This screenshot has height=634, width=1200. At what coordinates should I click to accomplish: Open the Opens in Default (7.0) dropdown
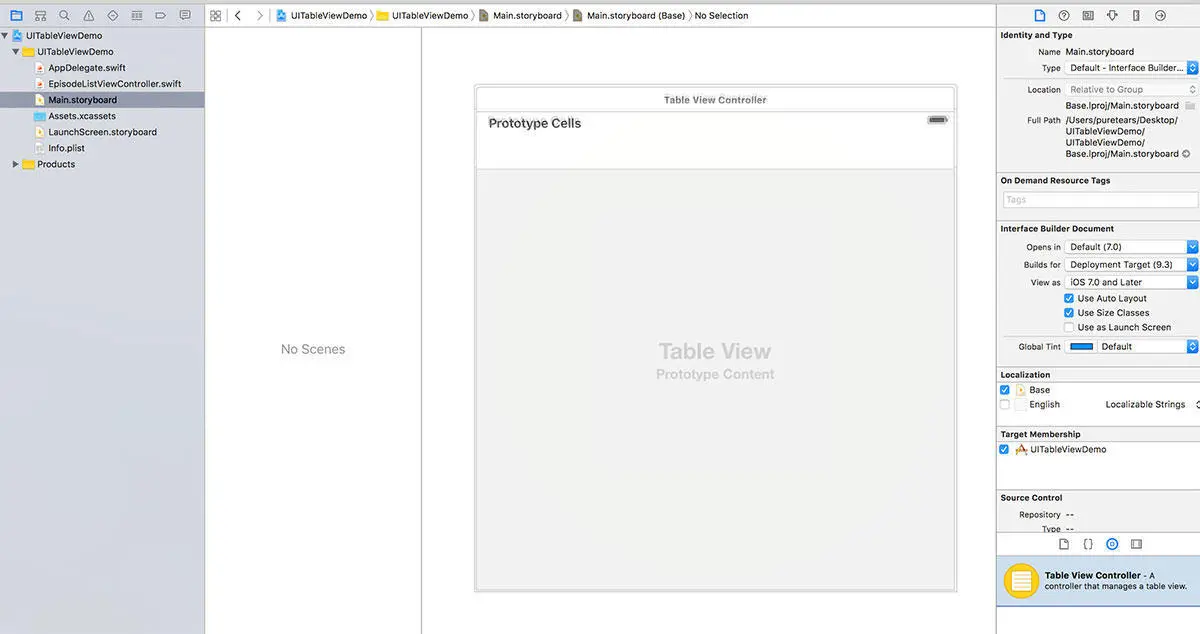(x=1131, y=247)
